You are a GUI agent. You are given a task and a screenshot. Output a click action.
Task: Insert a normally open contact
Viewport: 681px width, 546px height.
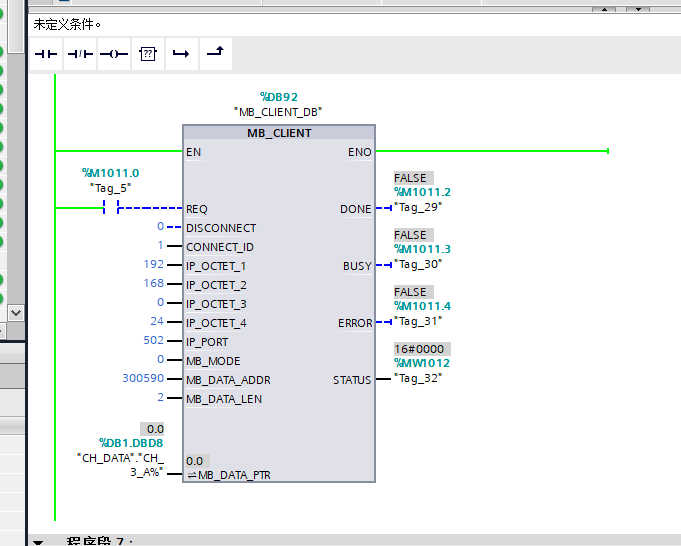[46, 53]
